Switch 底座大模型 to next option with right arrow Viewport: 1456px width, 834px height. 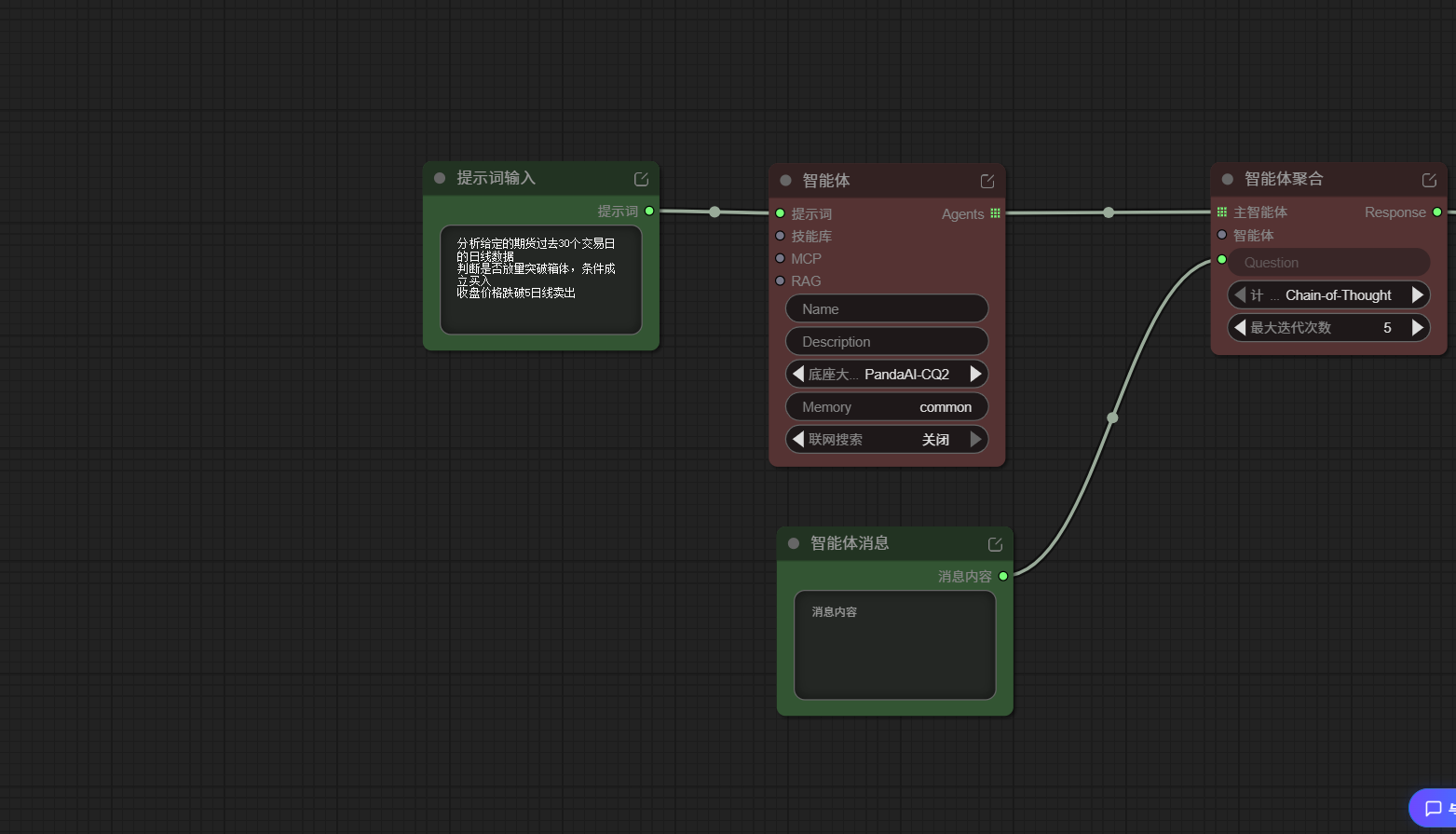click(x=975, y=374)
